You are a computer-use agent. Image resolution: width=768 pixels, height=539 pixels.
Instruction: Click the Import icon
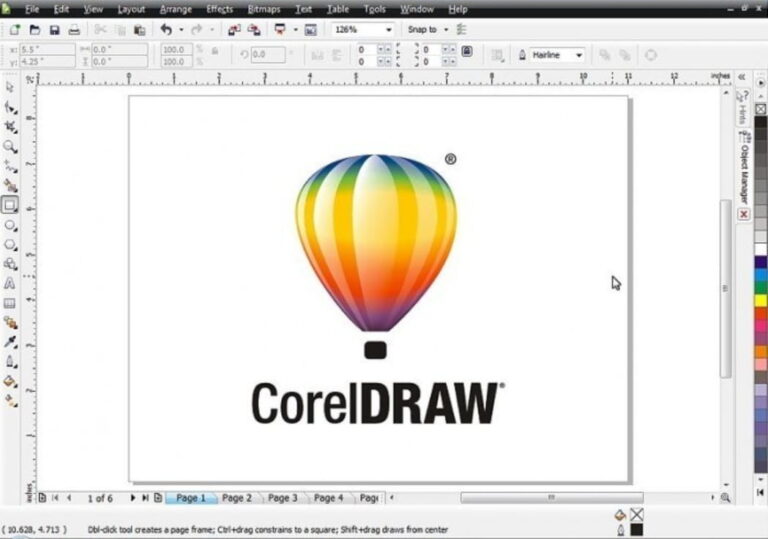pyautogui.click(x=234, y=30)
